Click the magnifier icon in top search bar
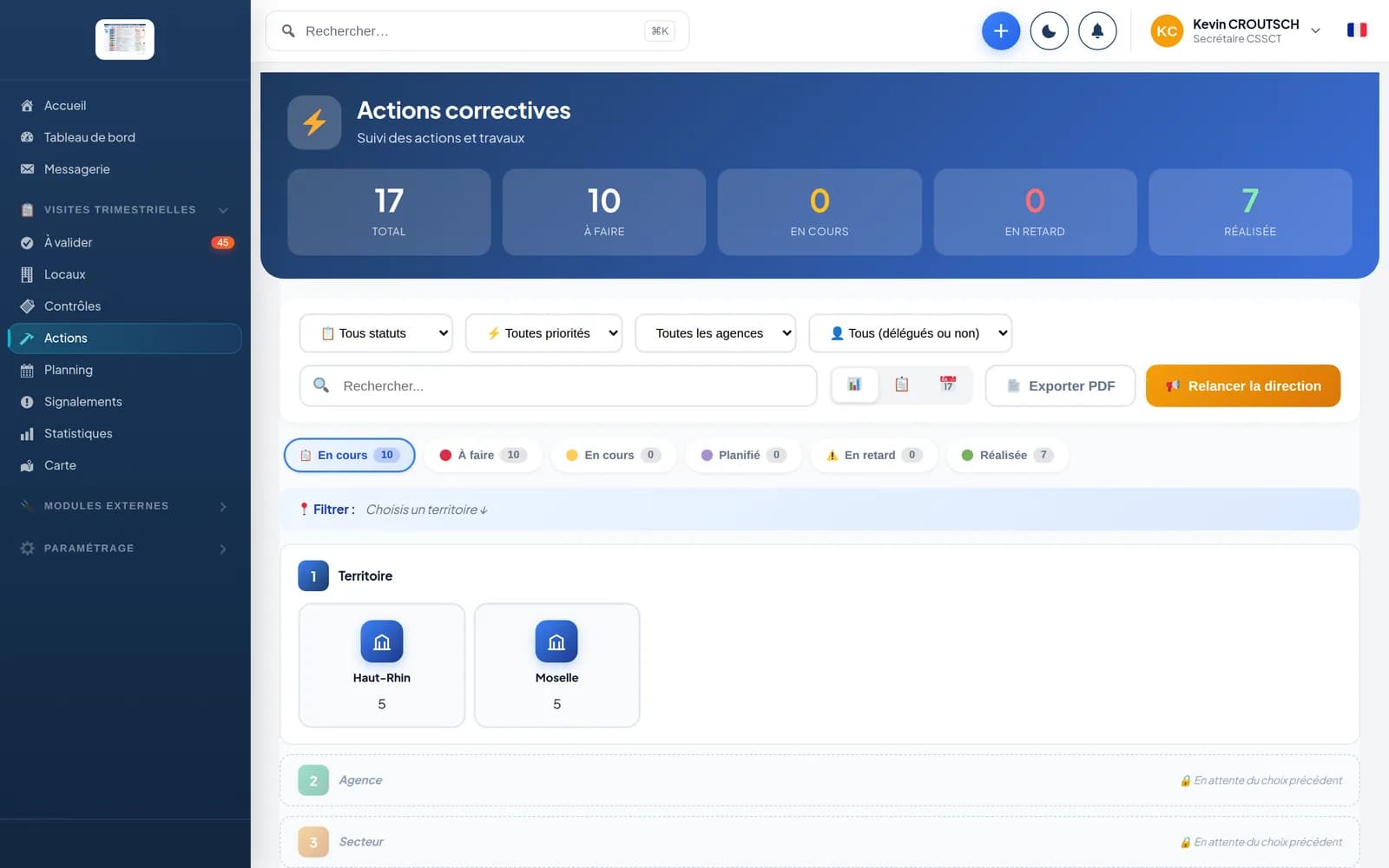Viewport: 1389px width, 868px height. 288,31
